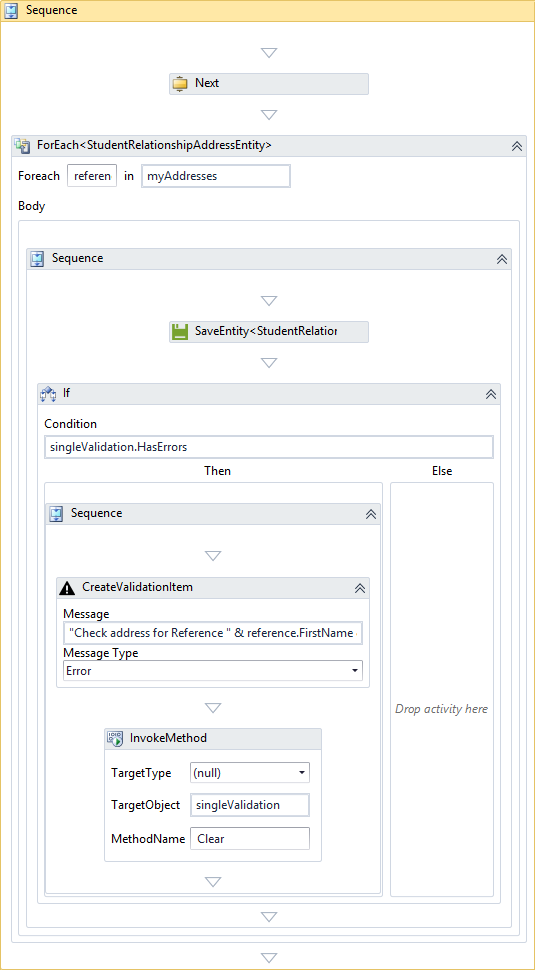Click the Condition field with singleValidation.HasErrors
Image resolution: width=535 pixels, height=970 pixels.
269,447
